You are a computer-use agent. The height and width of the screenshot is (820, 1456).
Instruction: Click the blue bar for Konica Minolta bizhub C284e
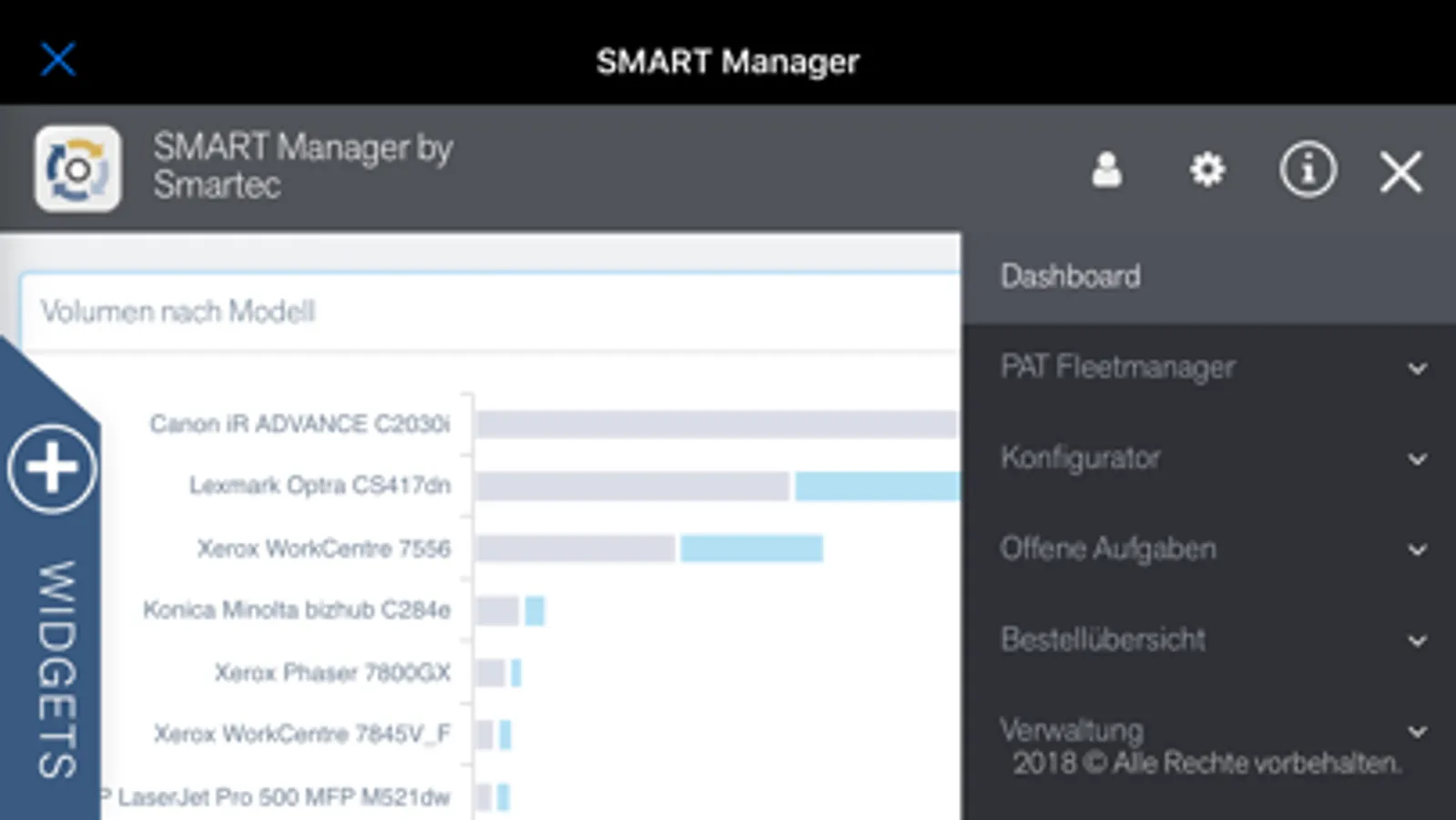point(535,610)
